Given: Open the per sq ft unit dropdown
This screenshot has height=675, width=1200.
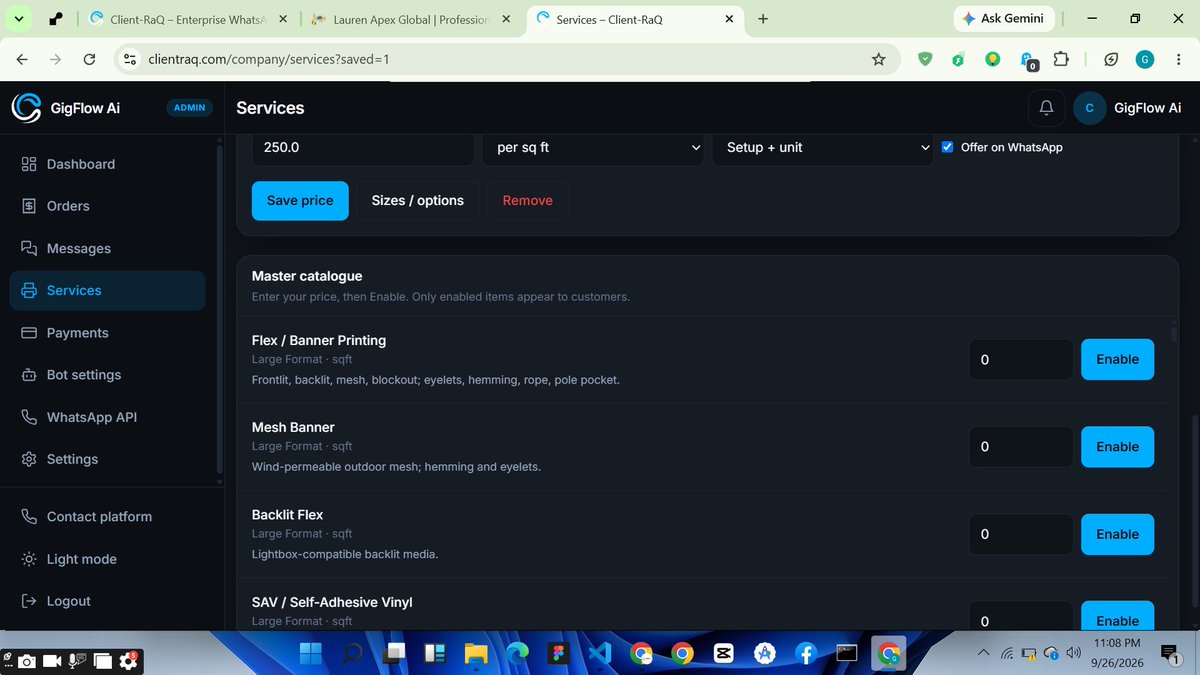Looking at the screenshot, I should [x=593, y=147].
